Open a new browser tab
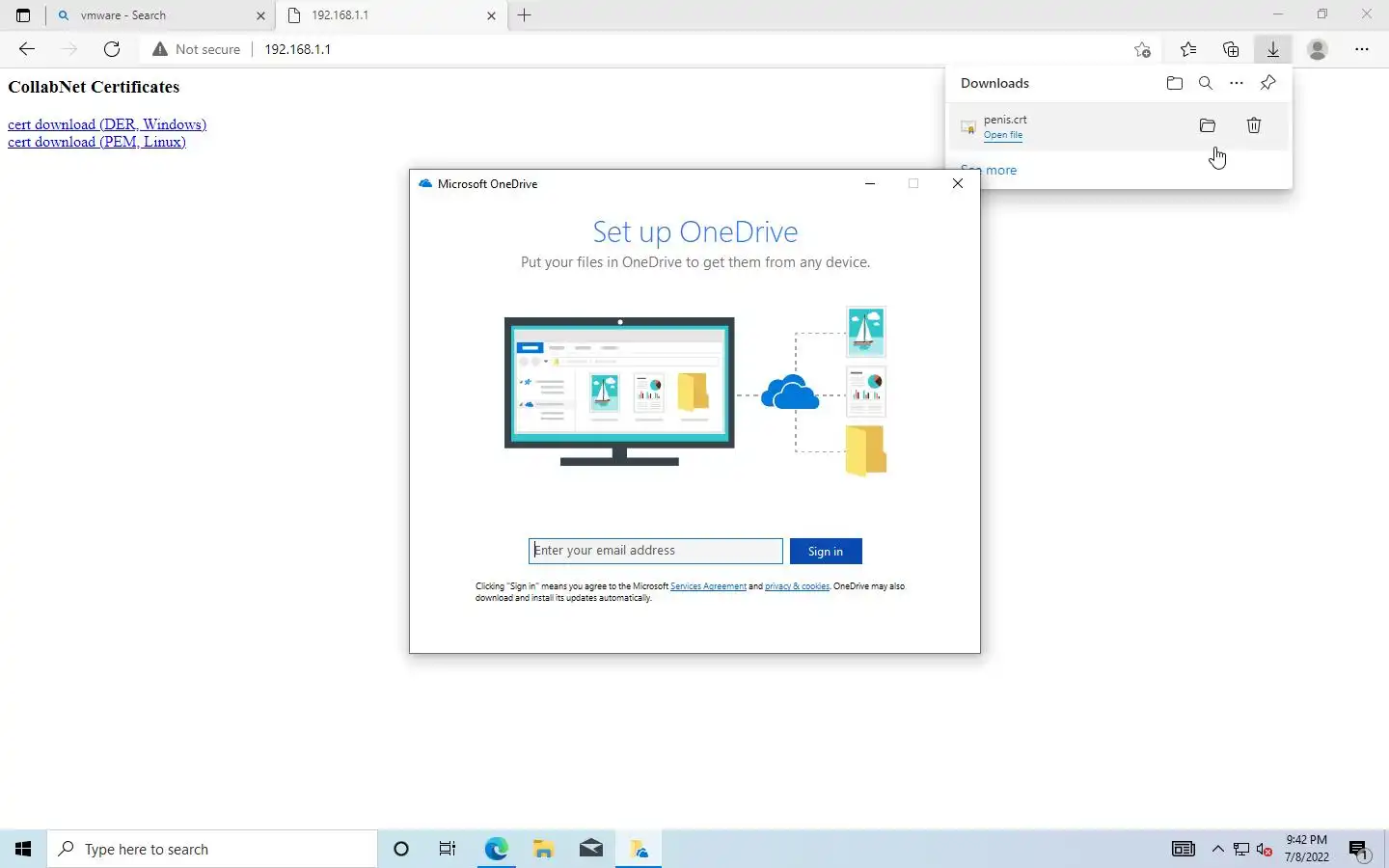Viewport: 1389px width, 868px height. [x=525, y=15]
